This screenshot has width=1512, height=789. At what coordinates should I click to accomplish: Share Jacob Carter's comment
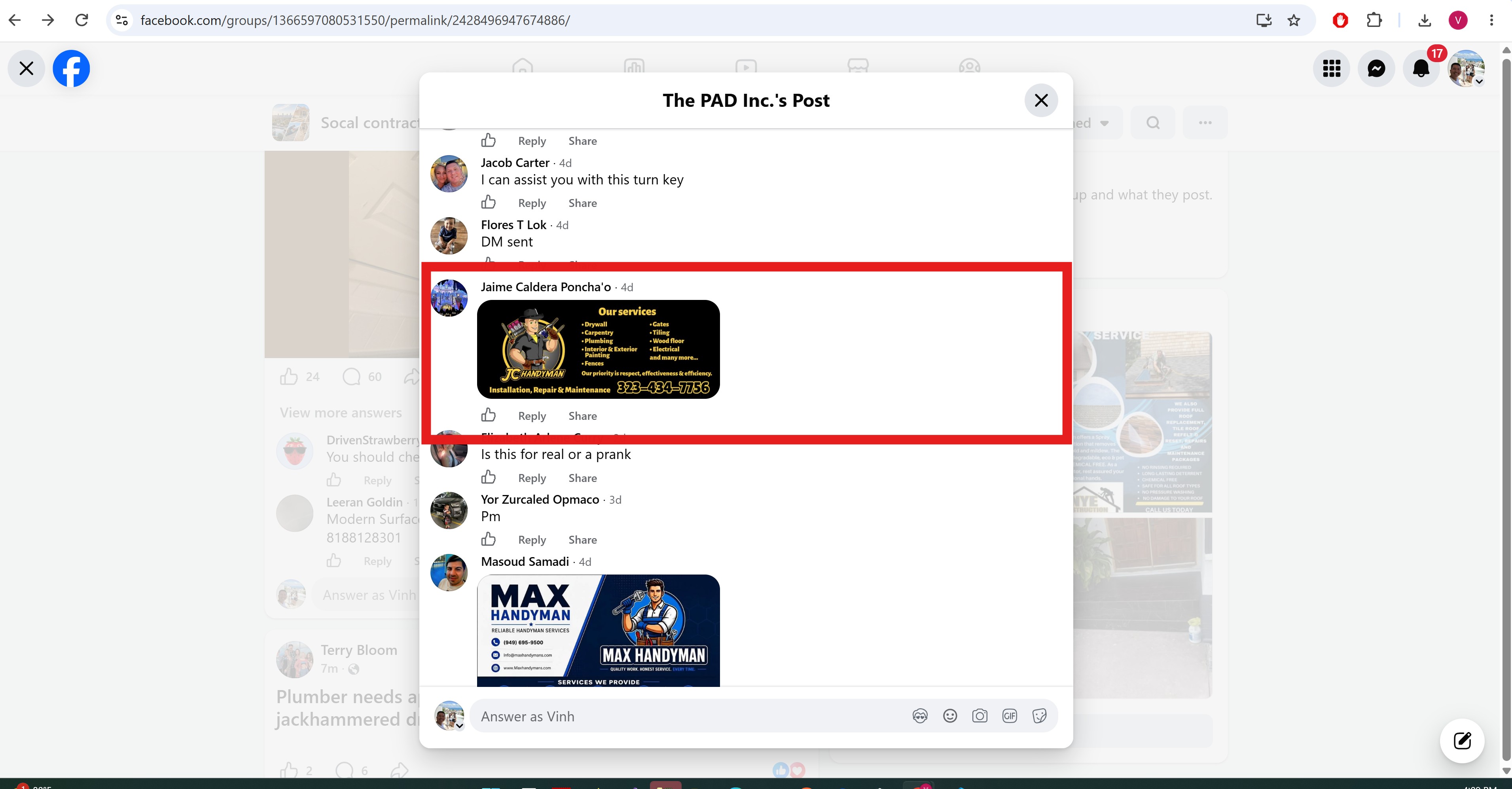(x=582, y=203)
